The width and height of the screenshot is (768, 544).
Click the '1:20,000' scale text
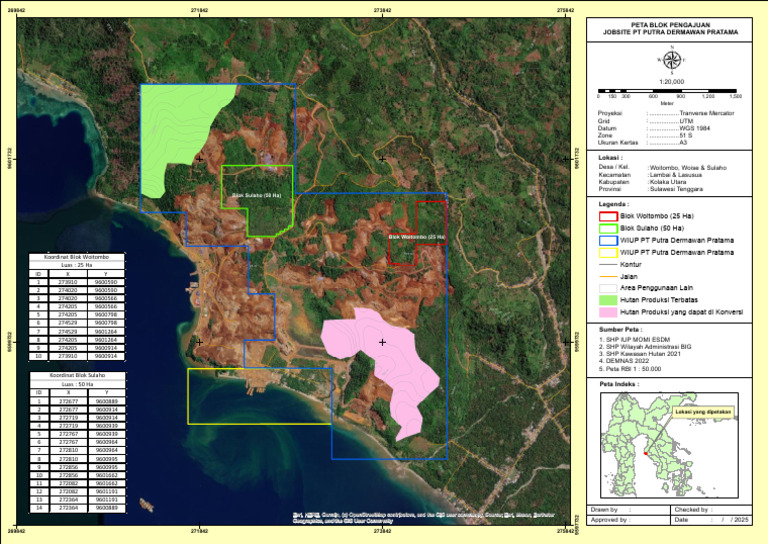tap(672, 82)
